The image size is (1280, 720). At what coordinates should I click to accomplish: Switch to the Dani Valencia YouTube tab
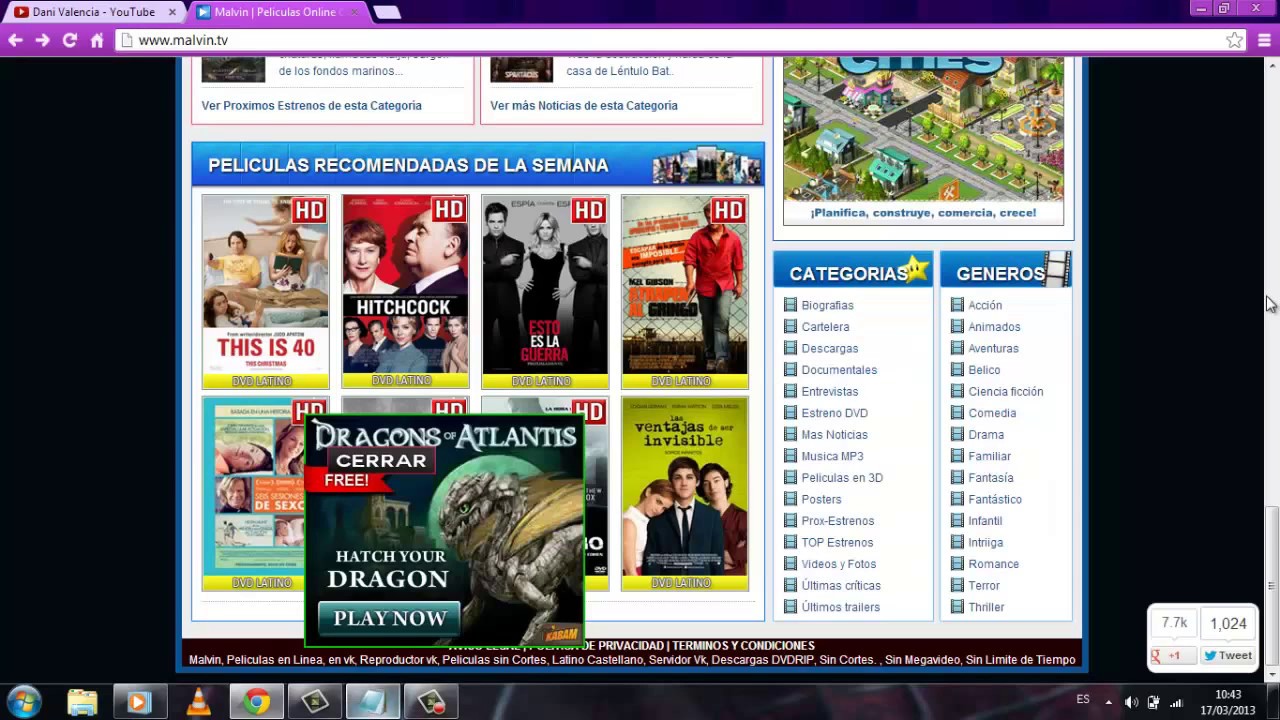[92, 12]
